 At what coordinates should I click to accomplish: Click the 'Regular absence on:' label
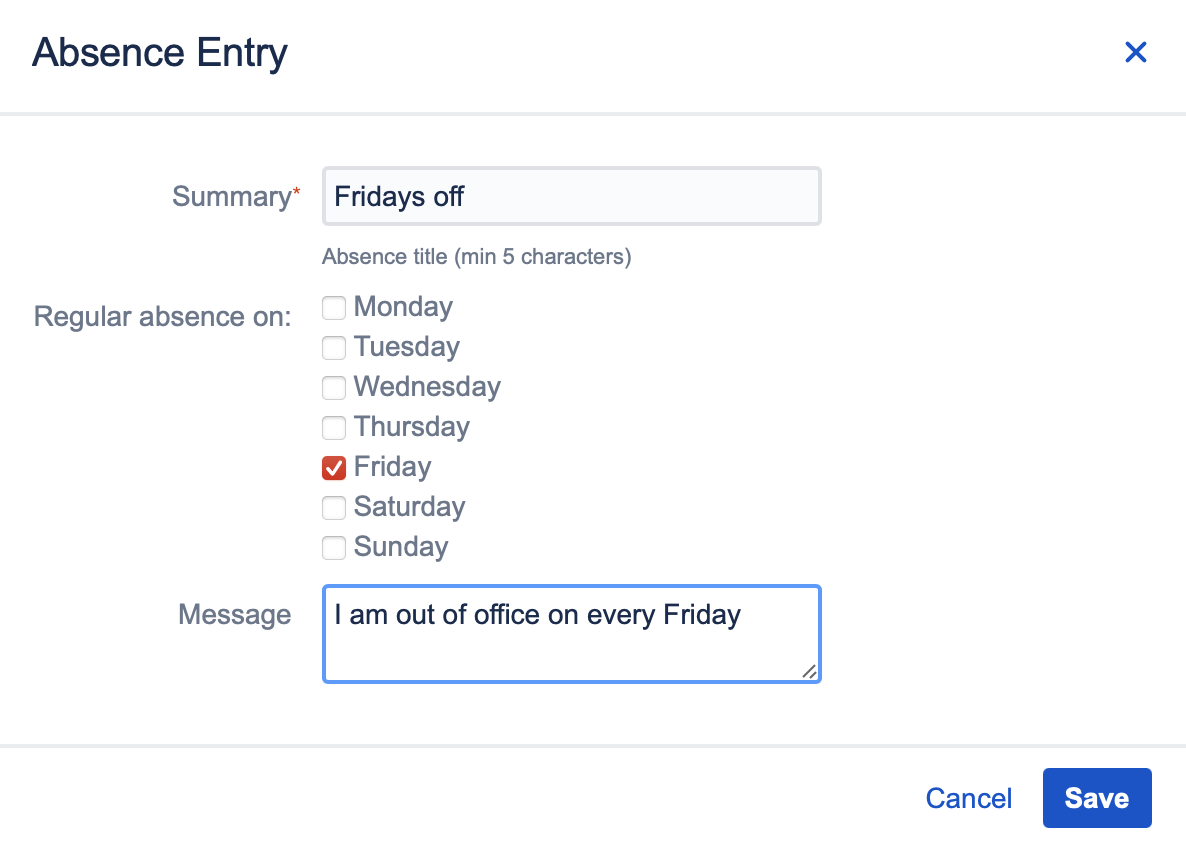[162, 316]
